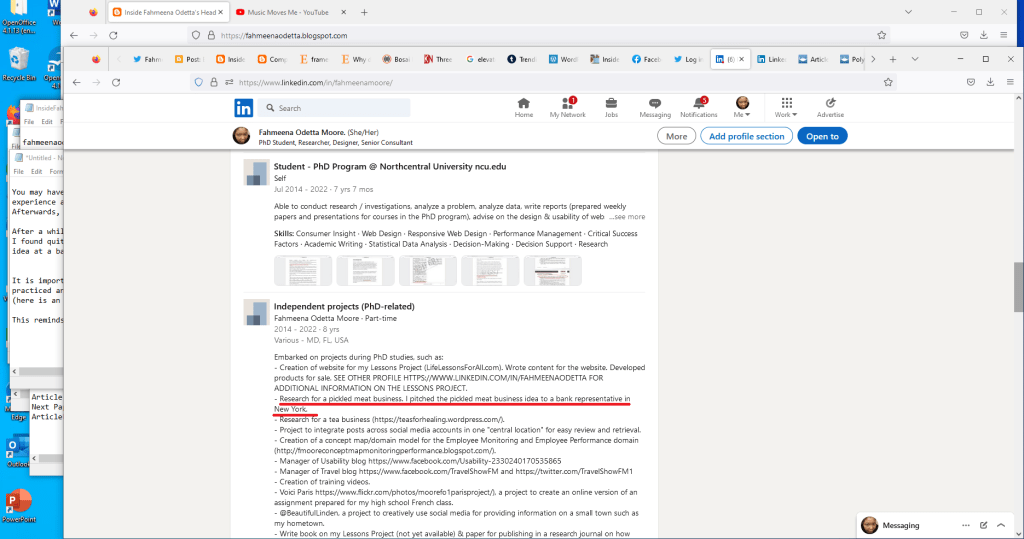Screen dimensions: 1024x539
Task: Open the LinkedIn Jobs briefcase icon
Action: [x=611, y=108]
